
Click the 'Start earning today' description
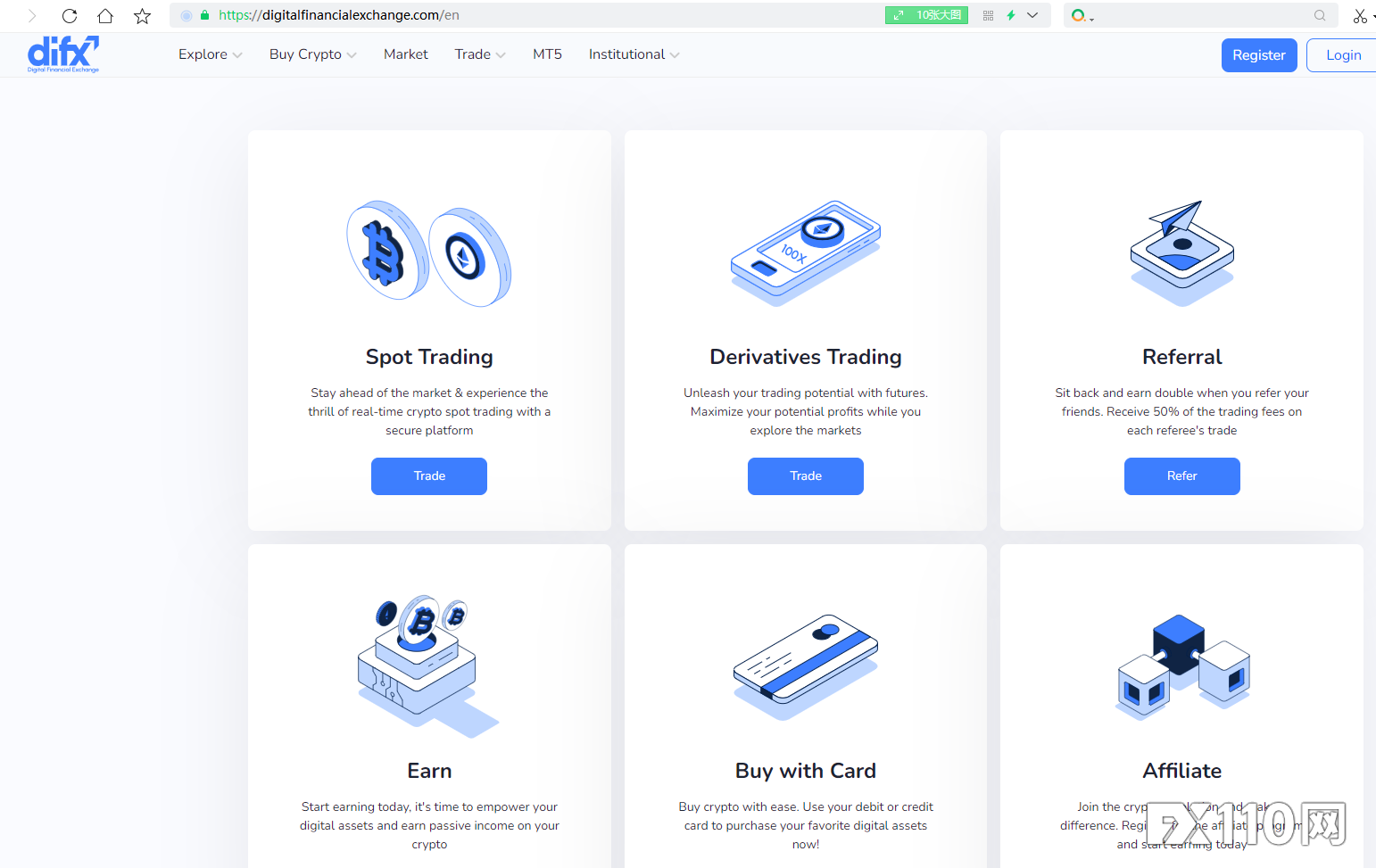pos(429,825)
